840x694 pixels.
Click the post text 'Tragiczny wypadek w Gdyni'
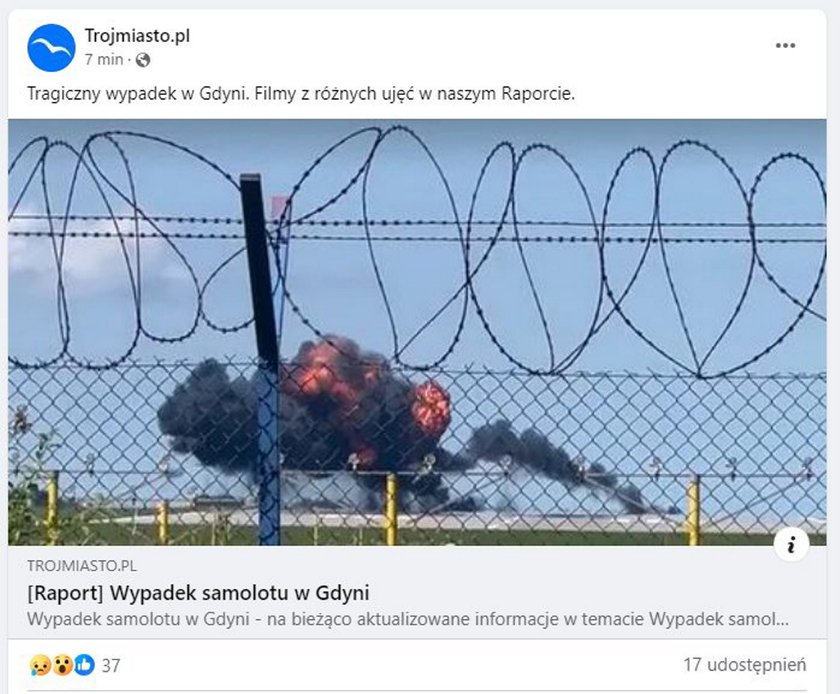click(138, 94)
